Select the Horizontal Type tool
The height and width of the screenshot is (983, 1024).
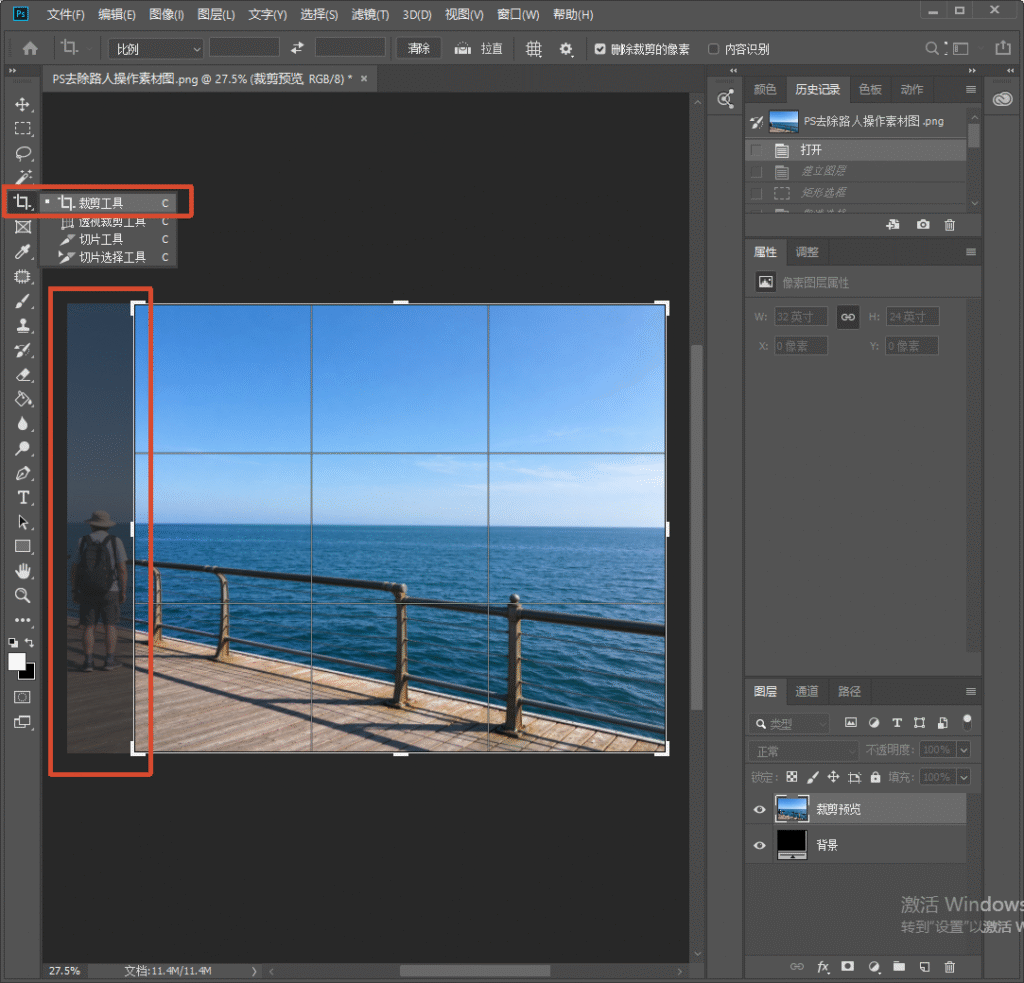point(23,498)
